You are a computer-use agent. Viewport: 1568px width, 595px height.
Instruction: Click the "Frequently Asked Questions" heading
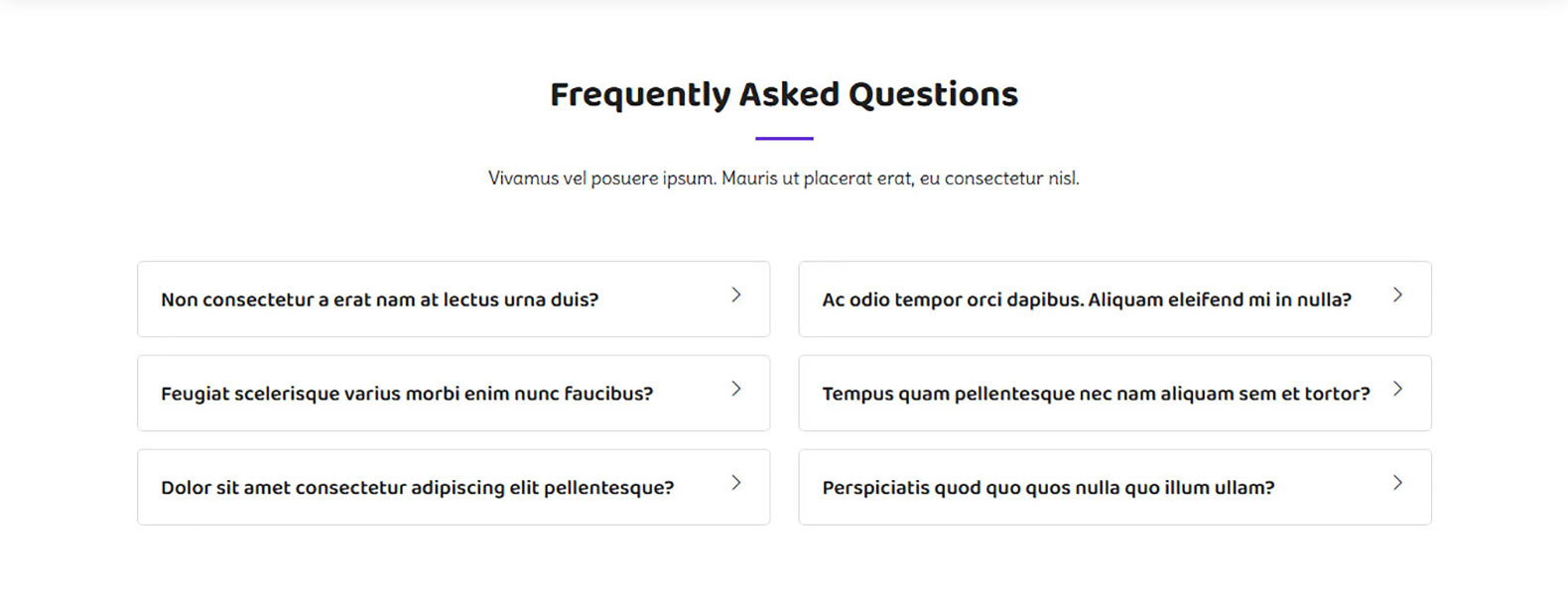784,94
